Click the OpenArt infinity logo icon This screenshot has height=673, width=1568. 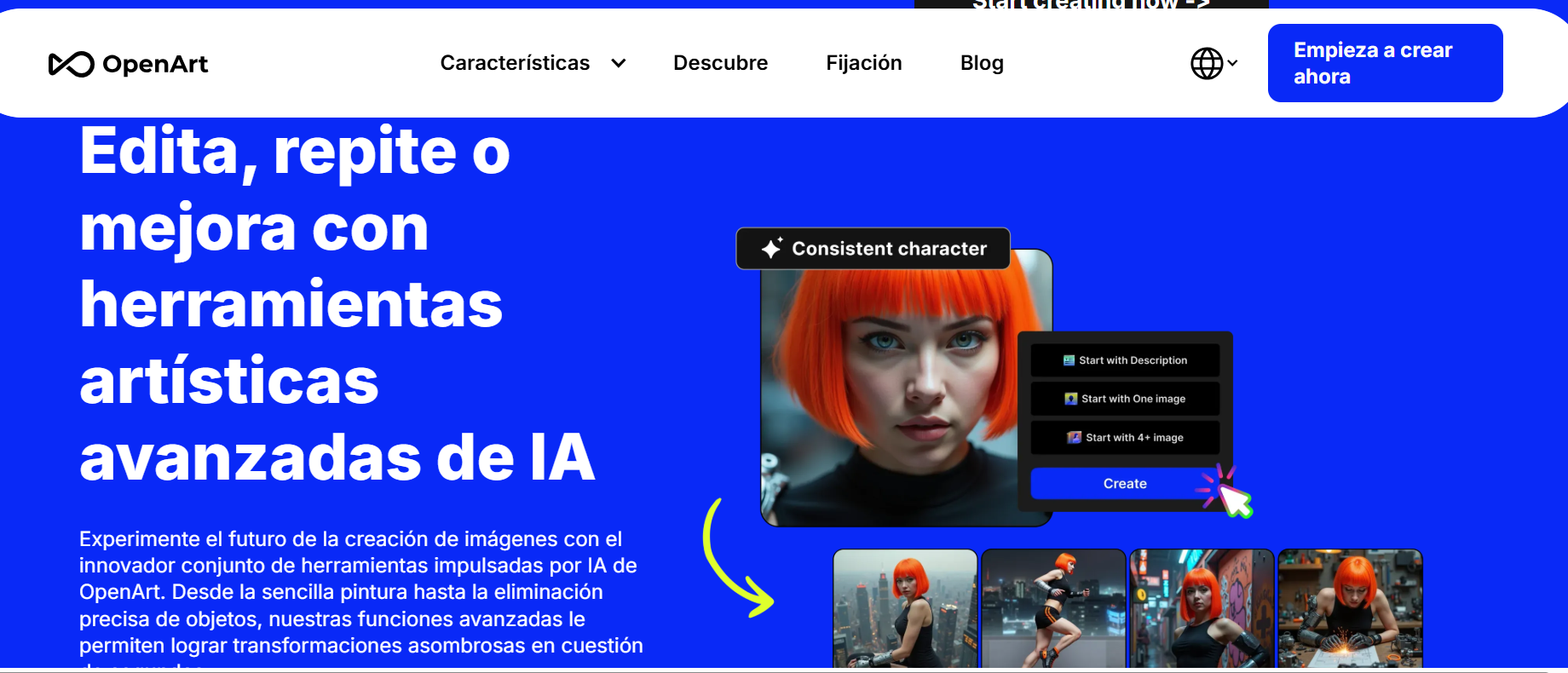71,64
